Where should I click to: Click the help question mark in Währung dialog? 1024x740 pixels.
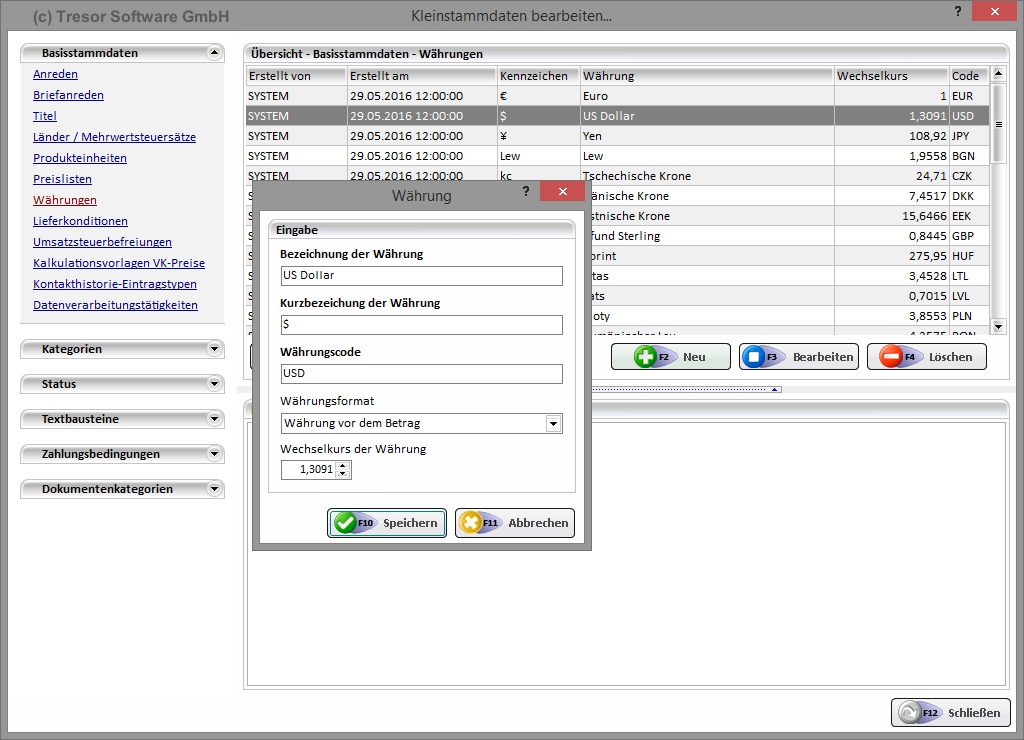click(526, 191)
